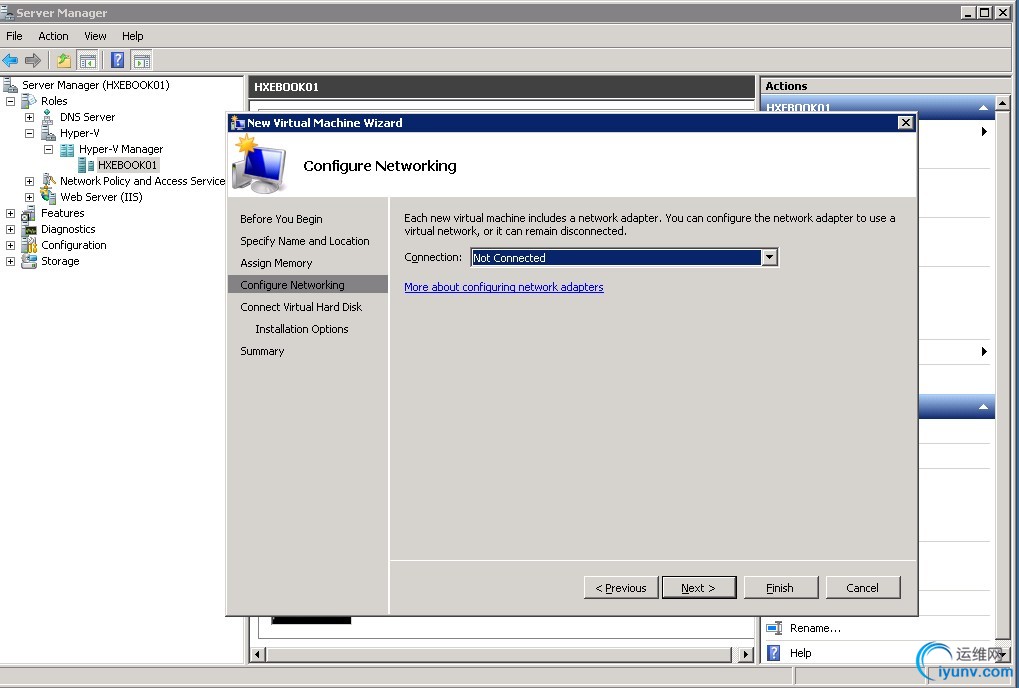Click Rename action in Actions pane
The image size is (1019, 688).
[815, 628]
